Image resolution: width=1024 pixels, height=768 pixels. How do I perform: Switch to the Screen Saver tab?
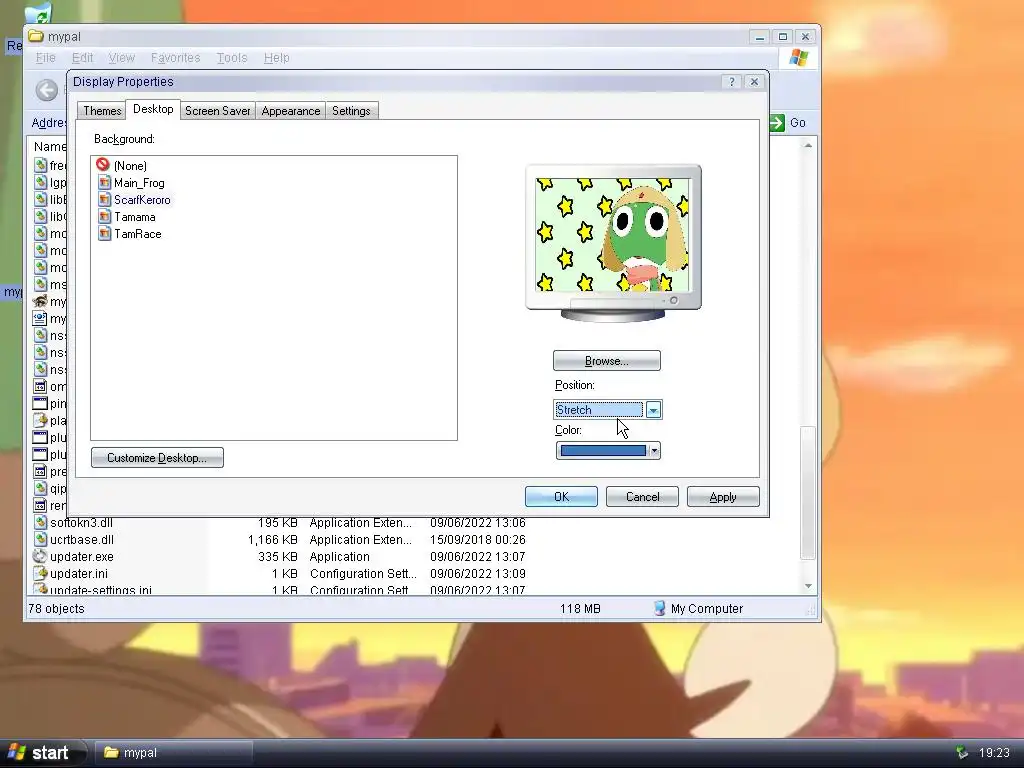pos(217,111)
